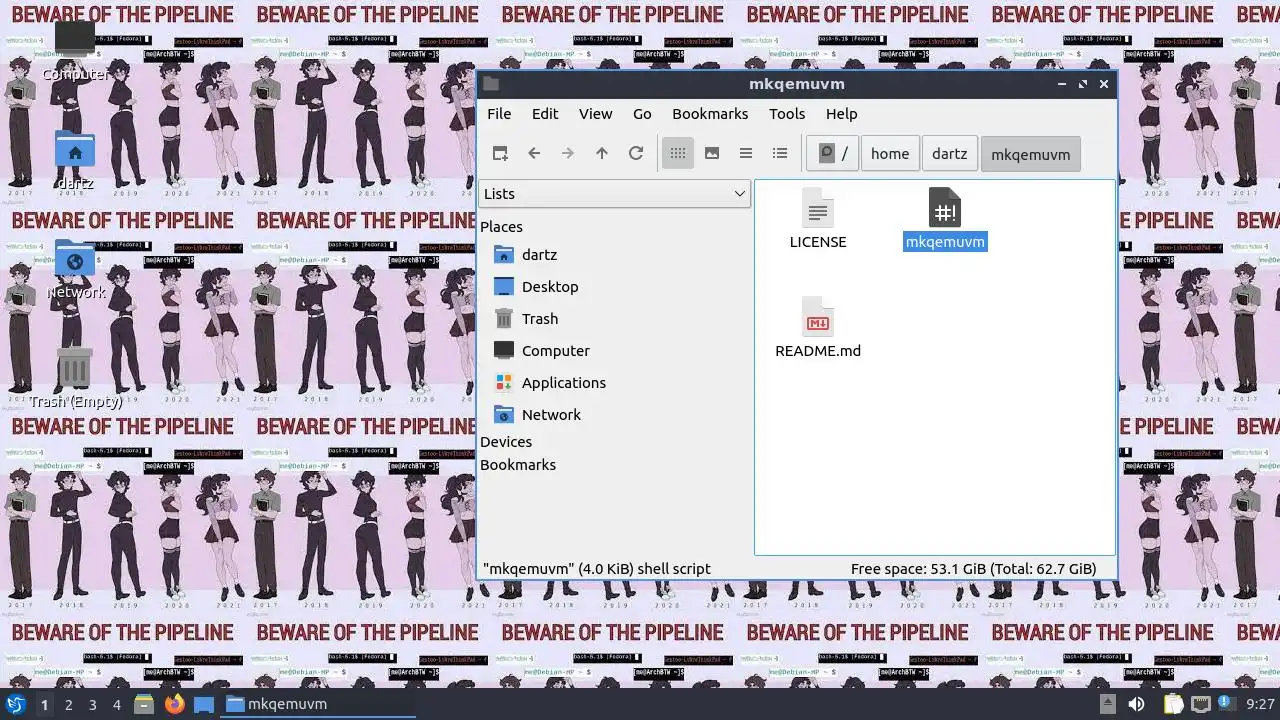Open the clipboard tray icon
1280x720 pixels.
1173,704
